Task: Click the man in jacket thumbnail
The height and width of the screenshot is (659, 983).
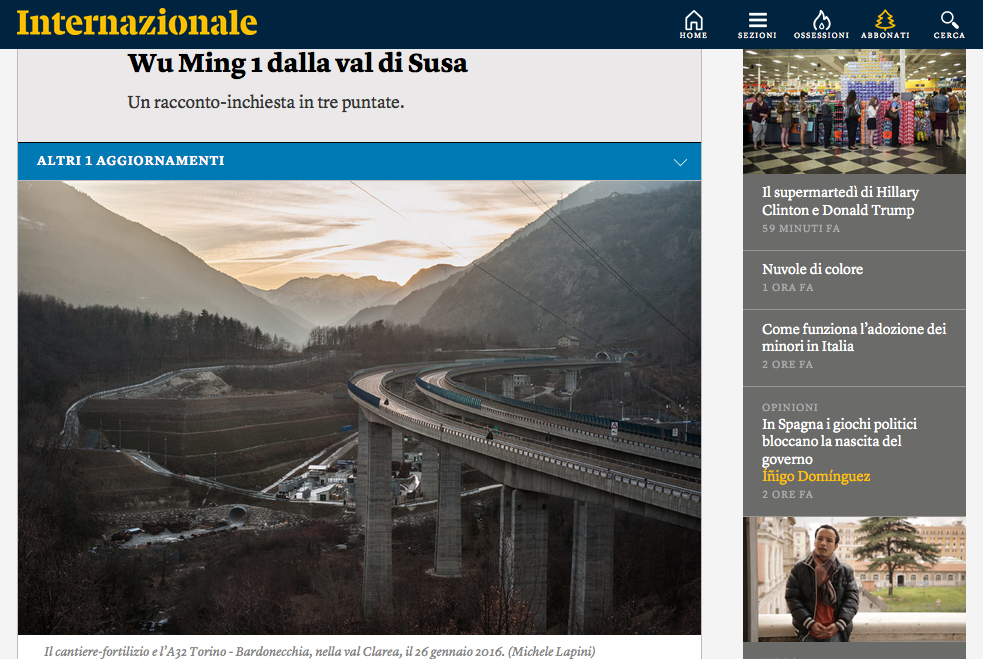Action: coord(854,579)
